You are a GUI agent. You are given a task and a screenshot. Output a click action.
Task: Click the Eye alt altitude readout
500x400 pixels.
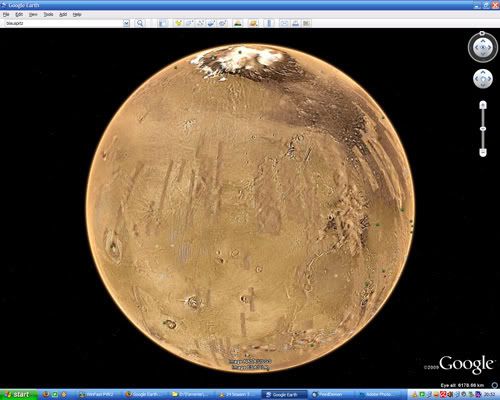point(462,385)
